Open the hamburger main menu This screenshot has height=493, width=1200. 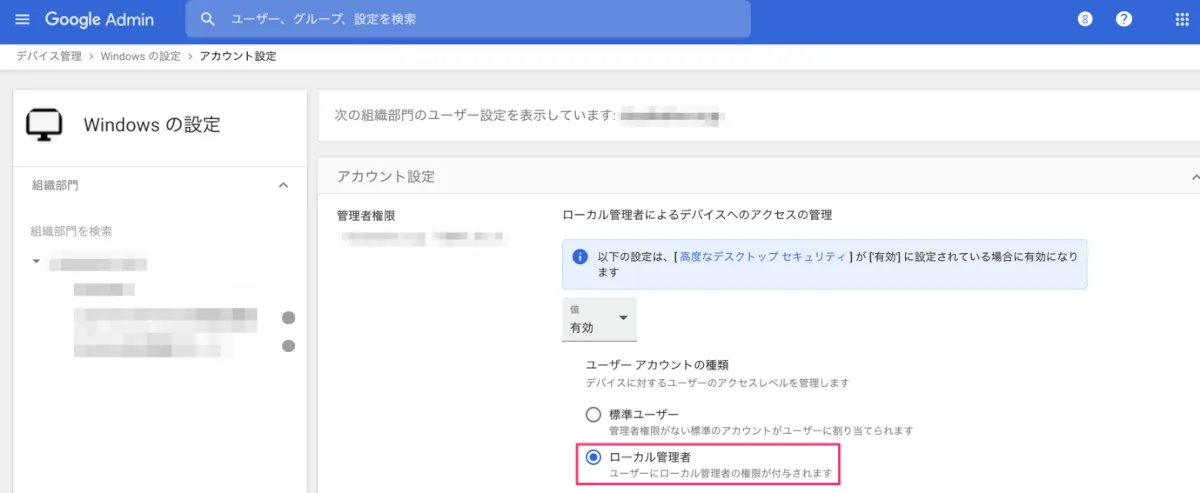[x=23, y=19]
